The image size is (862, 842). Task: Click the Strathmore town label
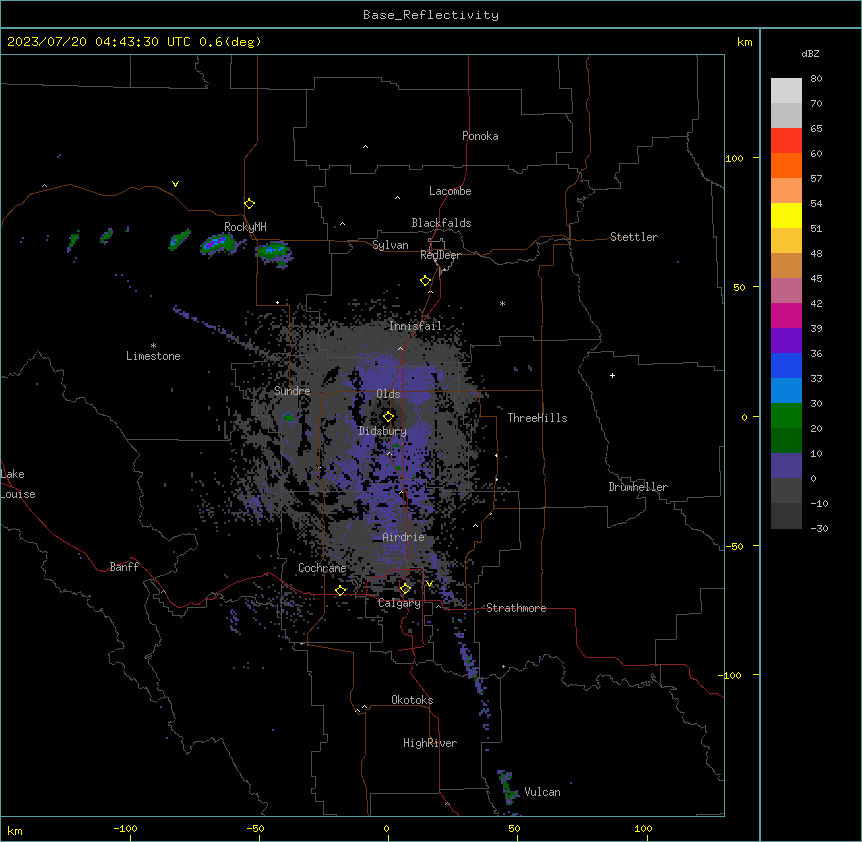(516, 608)
